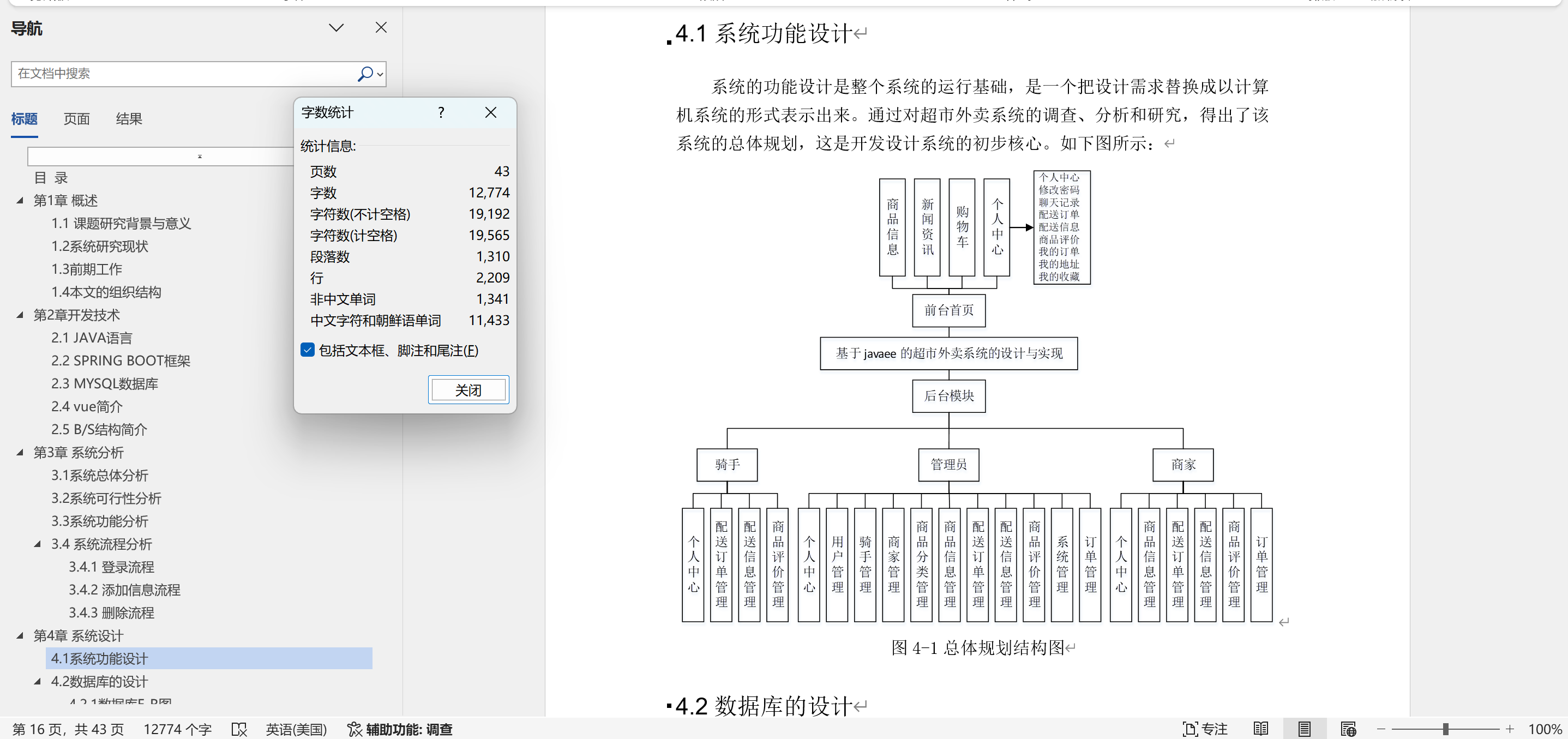Go to 3.2系统可行性分析
This screenshot has height=739, width=1568.
(106, 498)
